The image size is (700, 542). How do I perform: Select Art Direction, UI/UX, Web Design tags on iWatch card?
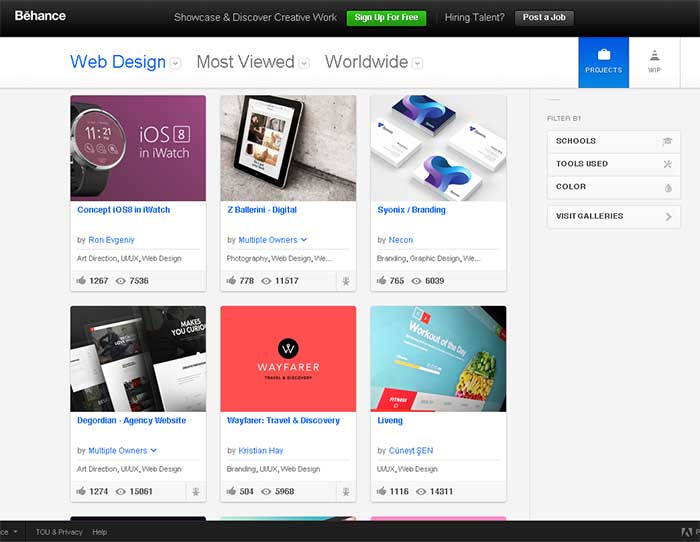(x=129, y=258)
